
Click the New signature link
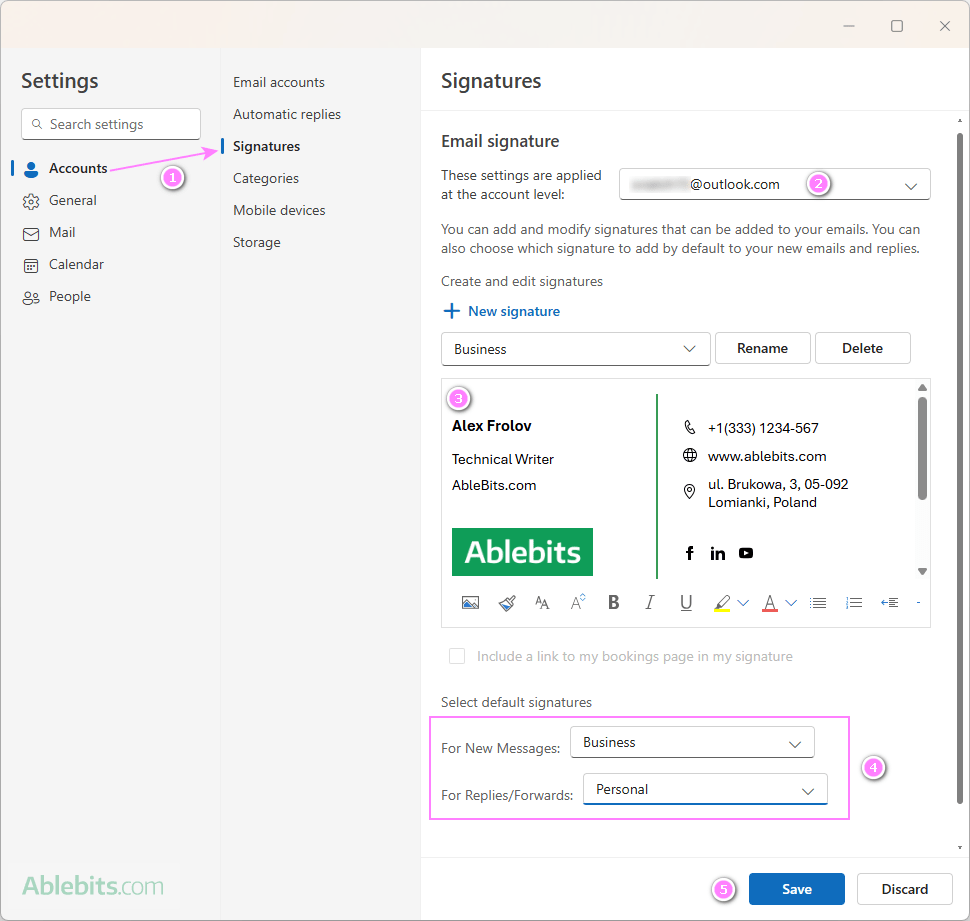(513, 311)
